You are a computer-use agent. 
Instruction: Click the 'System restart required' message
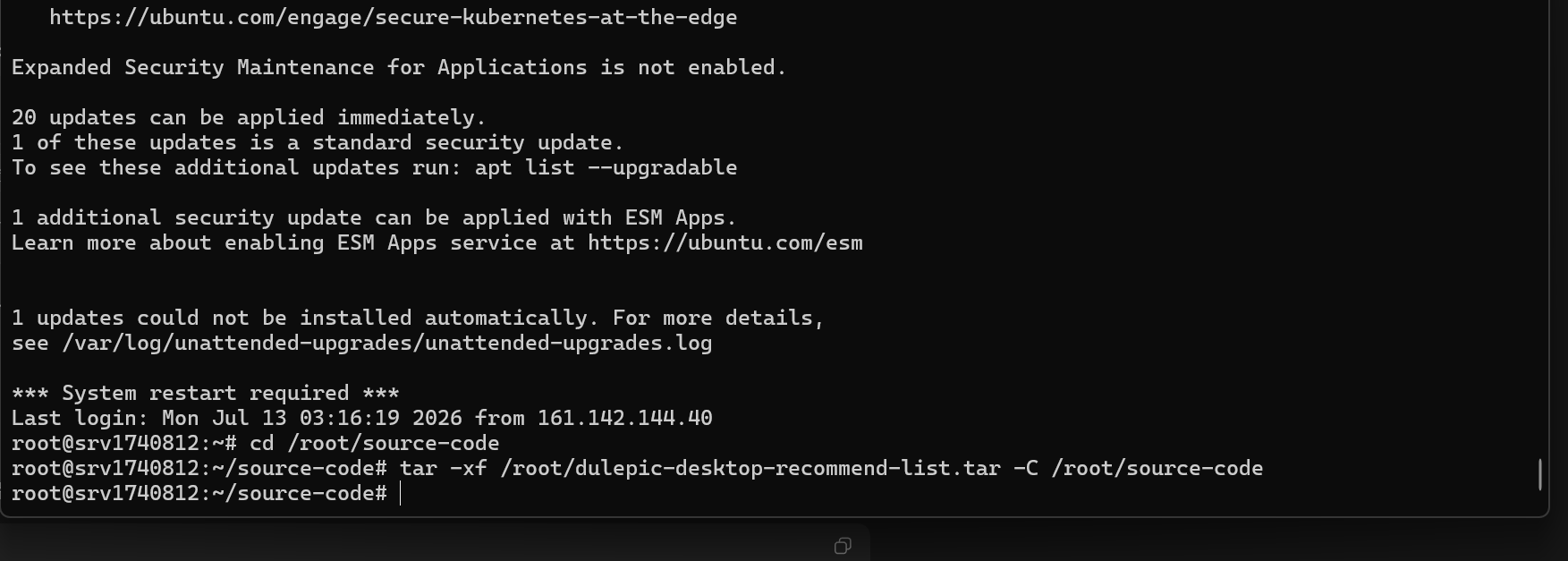point(206,393)
